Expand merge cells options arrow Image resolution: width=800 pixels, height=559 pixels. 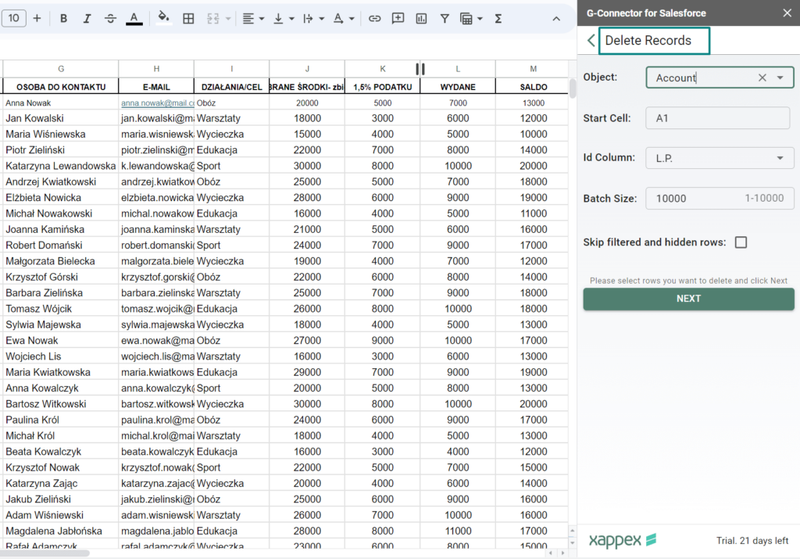tap(228, 18)
